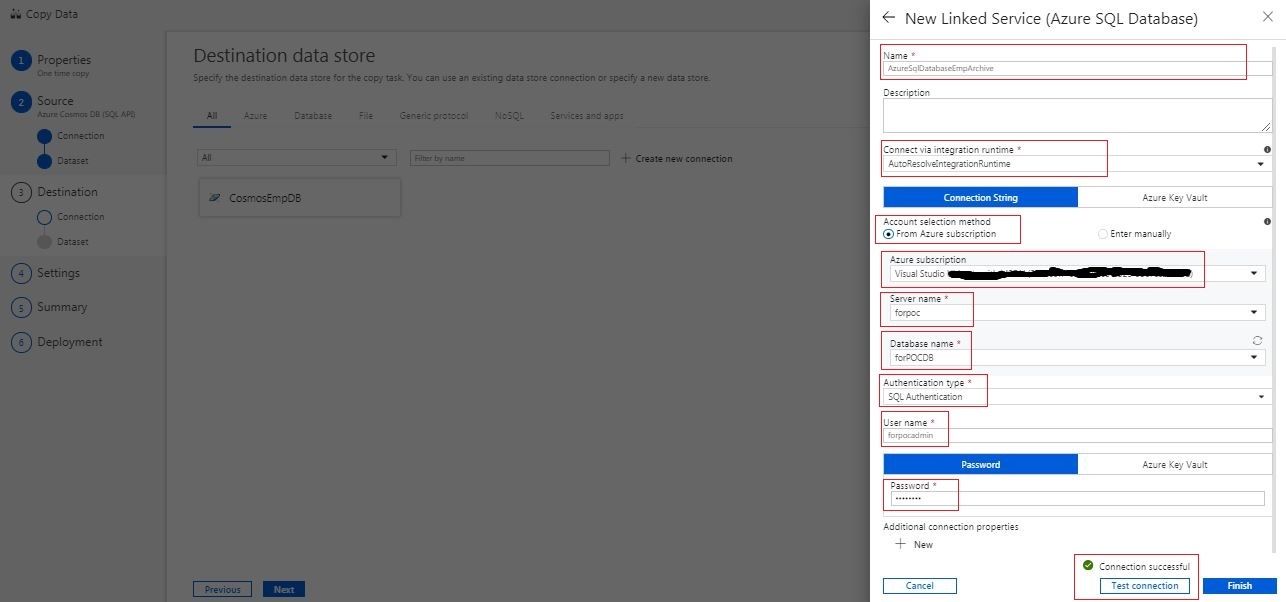Open the AutoResolveIntegrationRuntime dropdown
This screenshot has width=1286, height=602.
point(1258,162)
